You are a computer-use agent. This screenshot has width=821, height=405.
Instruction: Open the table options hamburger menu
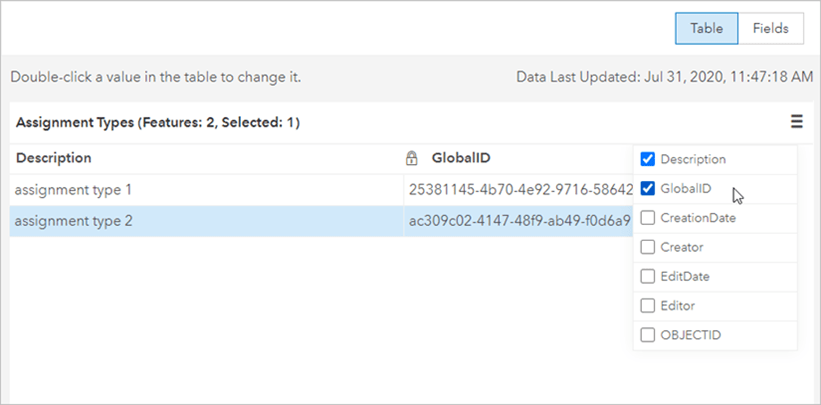[796, 122]
